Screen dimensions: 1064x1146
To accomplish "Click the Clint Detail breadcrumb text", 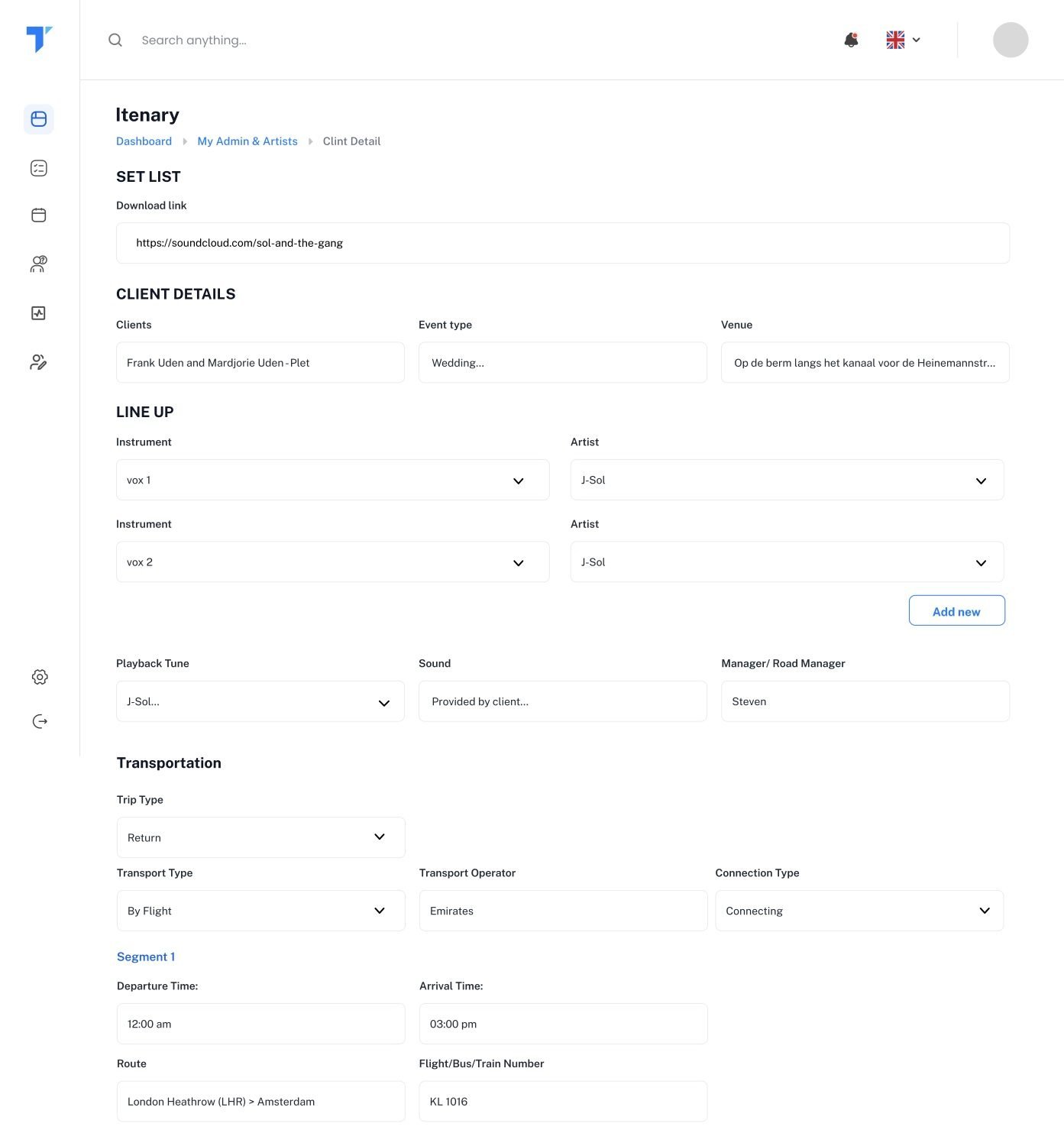I will pyautogui.click(x=351, y=141).
